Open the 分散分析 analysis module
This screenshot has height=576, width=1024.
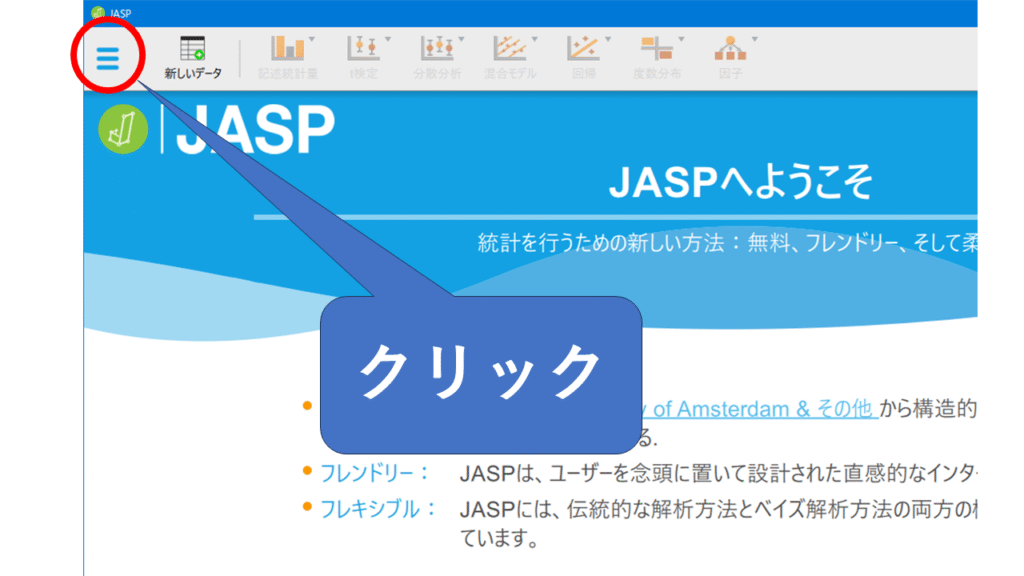coord(438,57)
